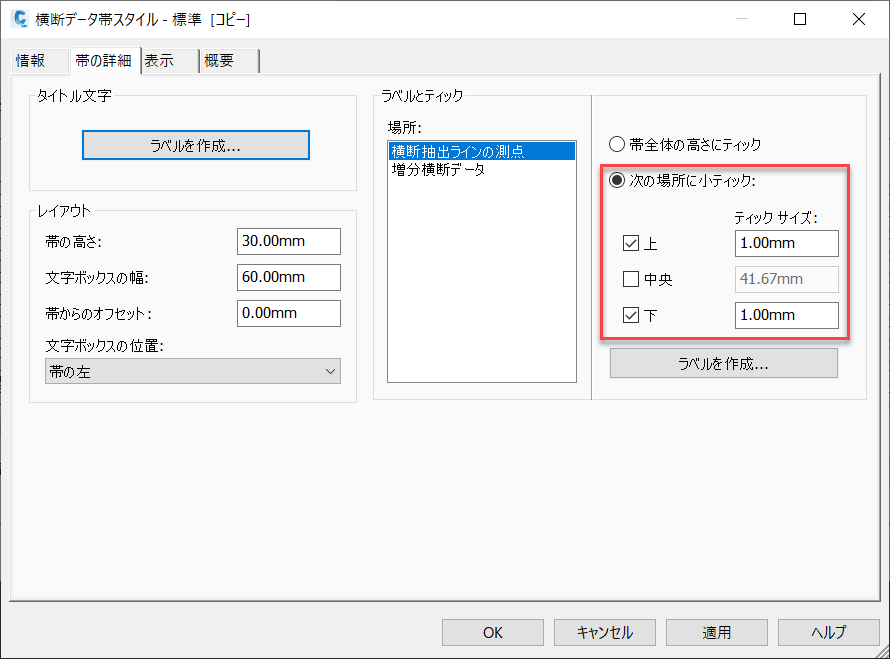This screenshot has height=659, width=890.
Task: Click the 適用 button
Action: point(716,632)
